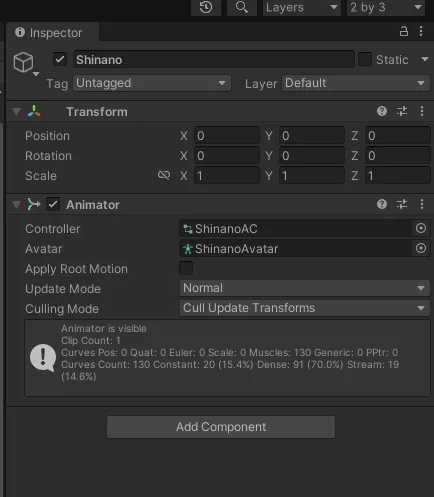
Task: Click the Scale X field
Action: tap(227, 176)
